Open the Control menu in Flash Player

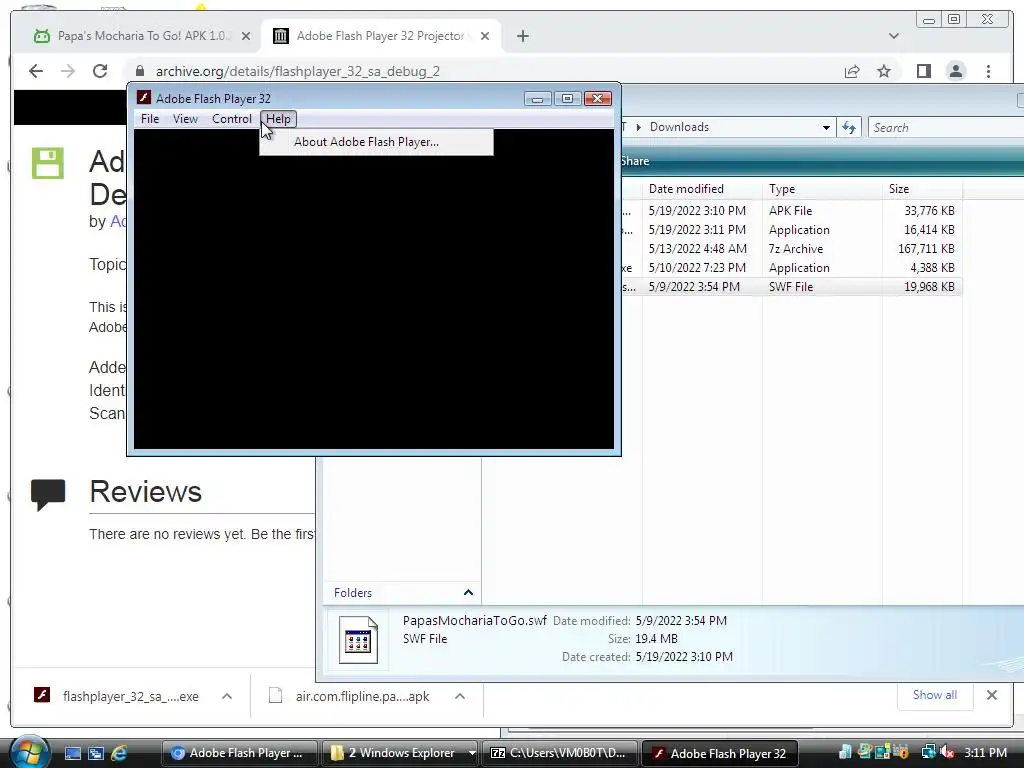231,119
